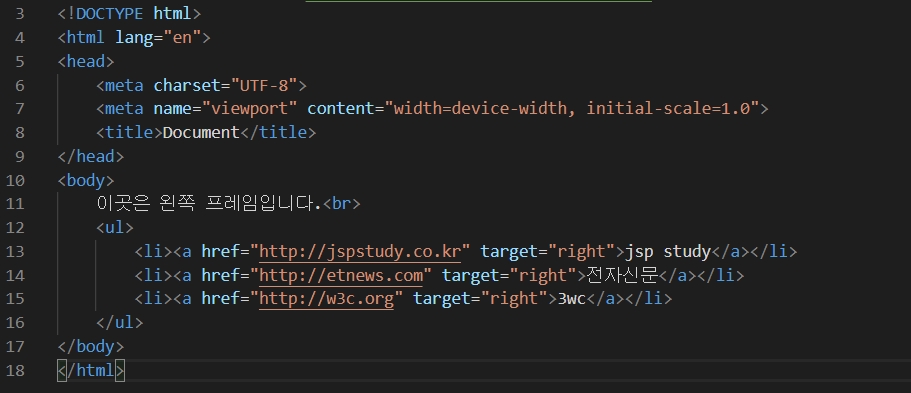Click line number 12 in the gutter
This screenshot has height=393, width=911.
[x=15, y=227]
